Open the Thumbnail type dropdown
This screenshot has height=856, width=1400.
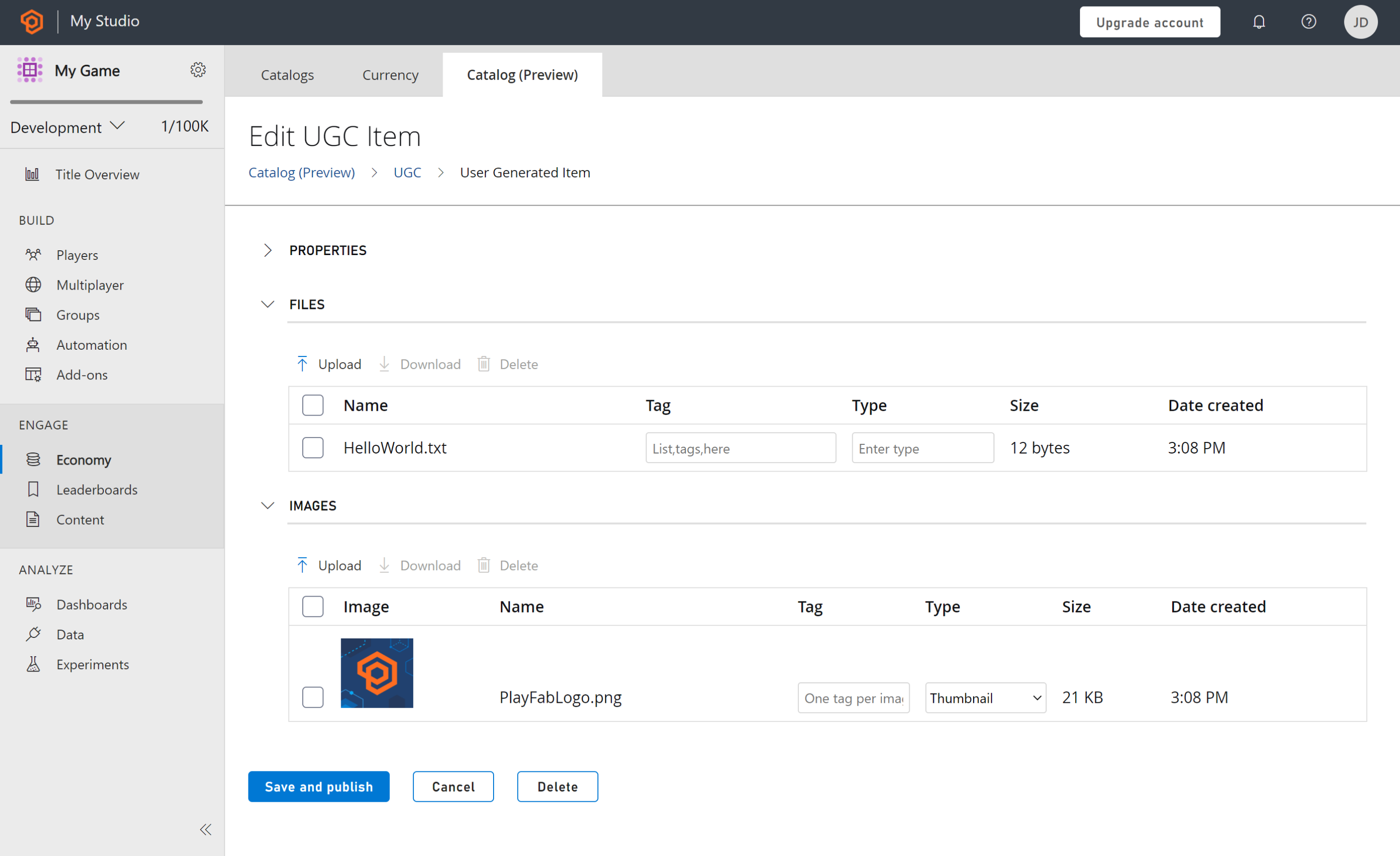pos(983,697)
